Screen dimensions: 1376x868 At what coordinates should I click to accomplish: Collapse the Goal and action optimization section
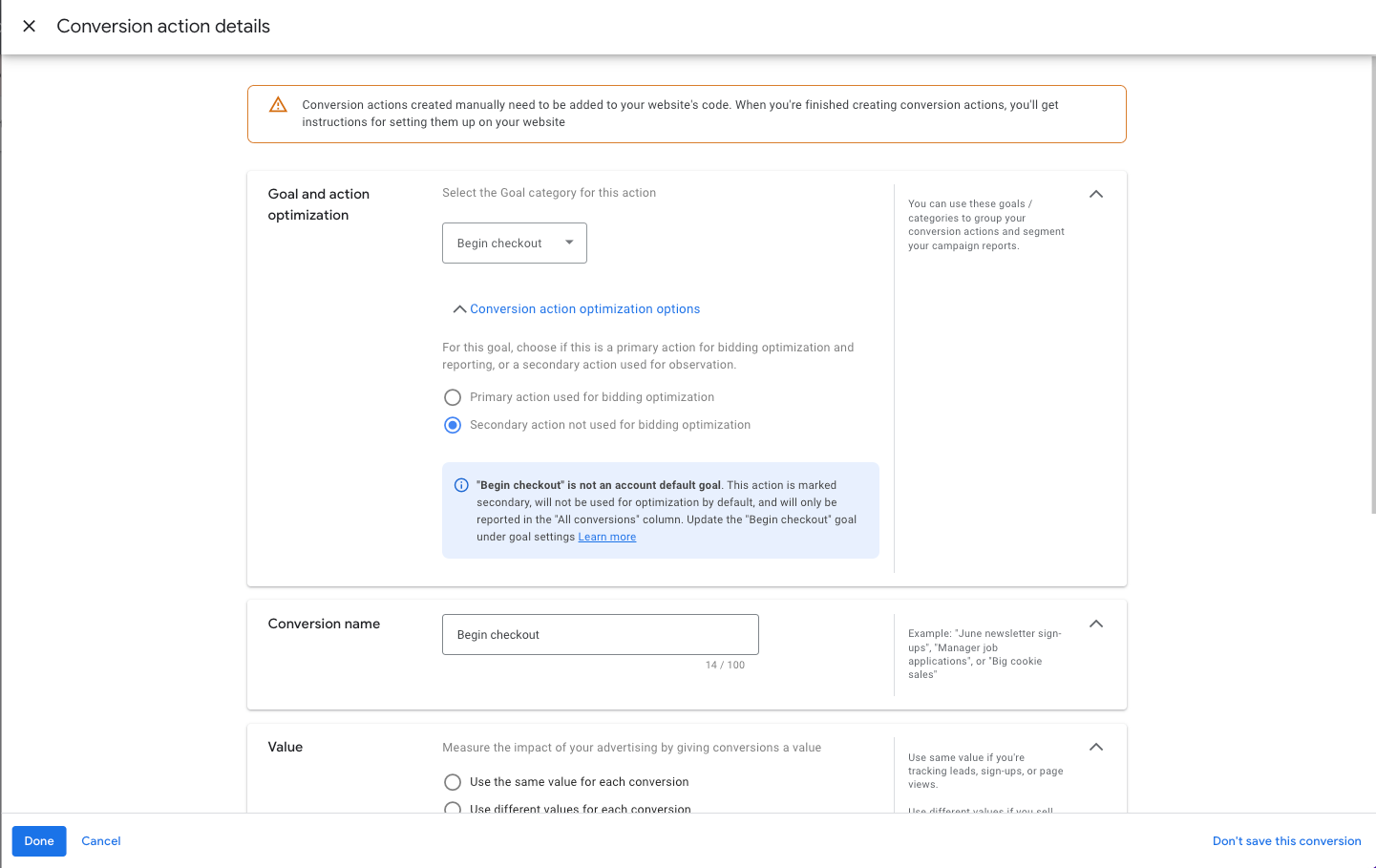(x=1096, y=194)
